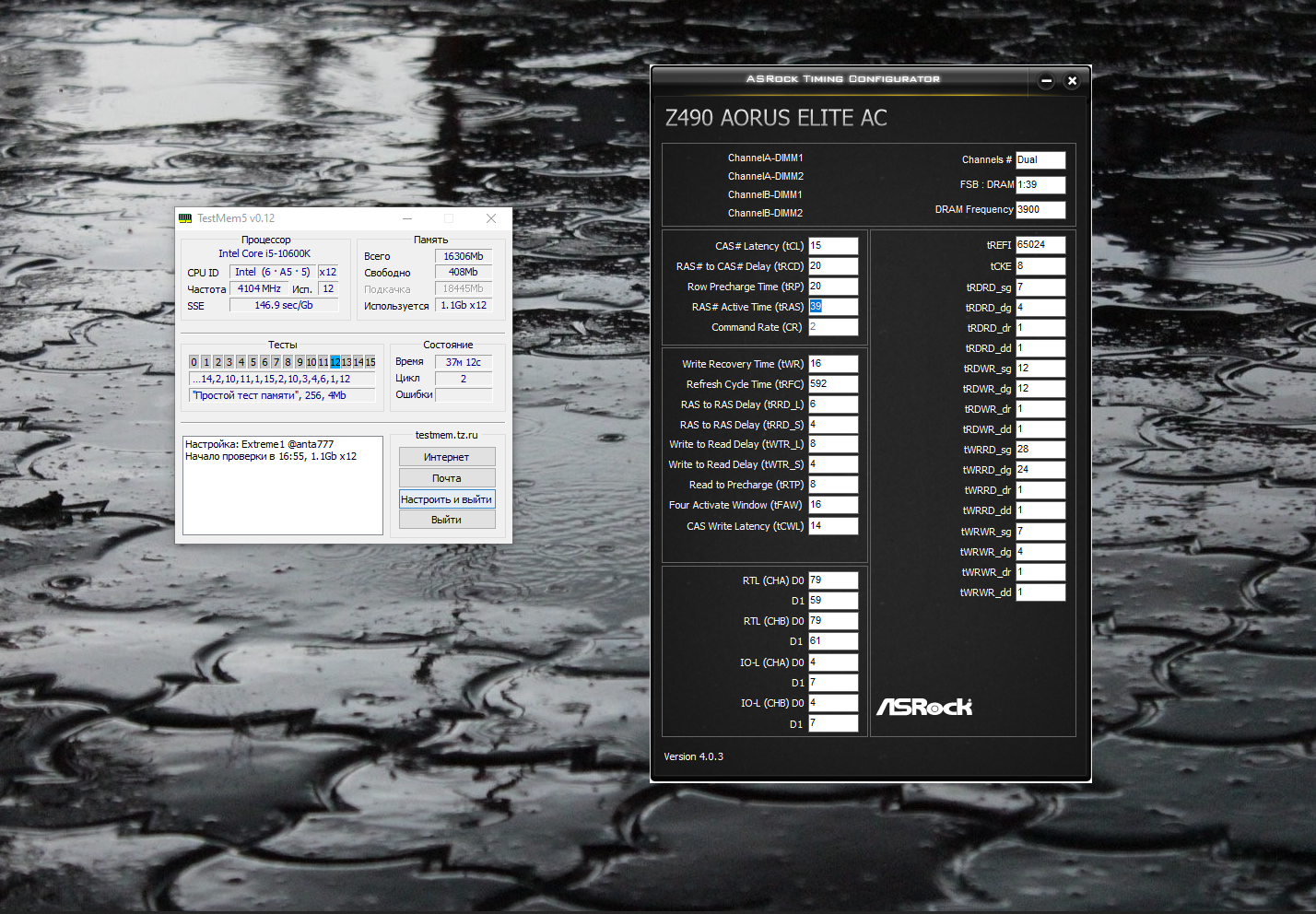
Task: Close the ASRock Timing Configurator window
Action: pyautogui.click(x=1072, y=81)
